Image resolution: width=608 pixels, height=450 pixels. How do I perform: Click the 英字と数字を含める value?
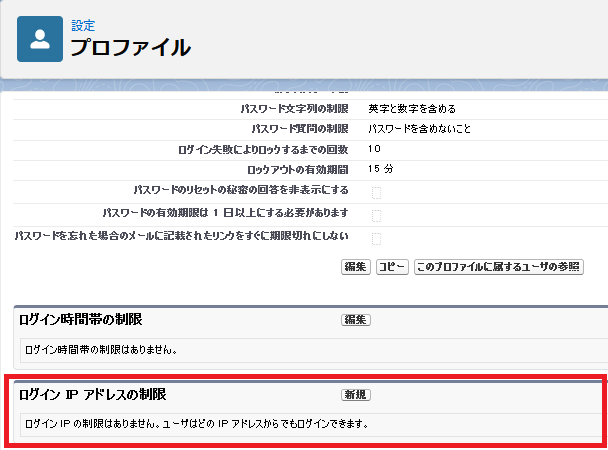coord(414,108)
